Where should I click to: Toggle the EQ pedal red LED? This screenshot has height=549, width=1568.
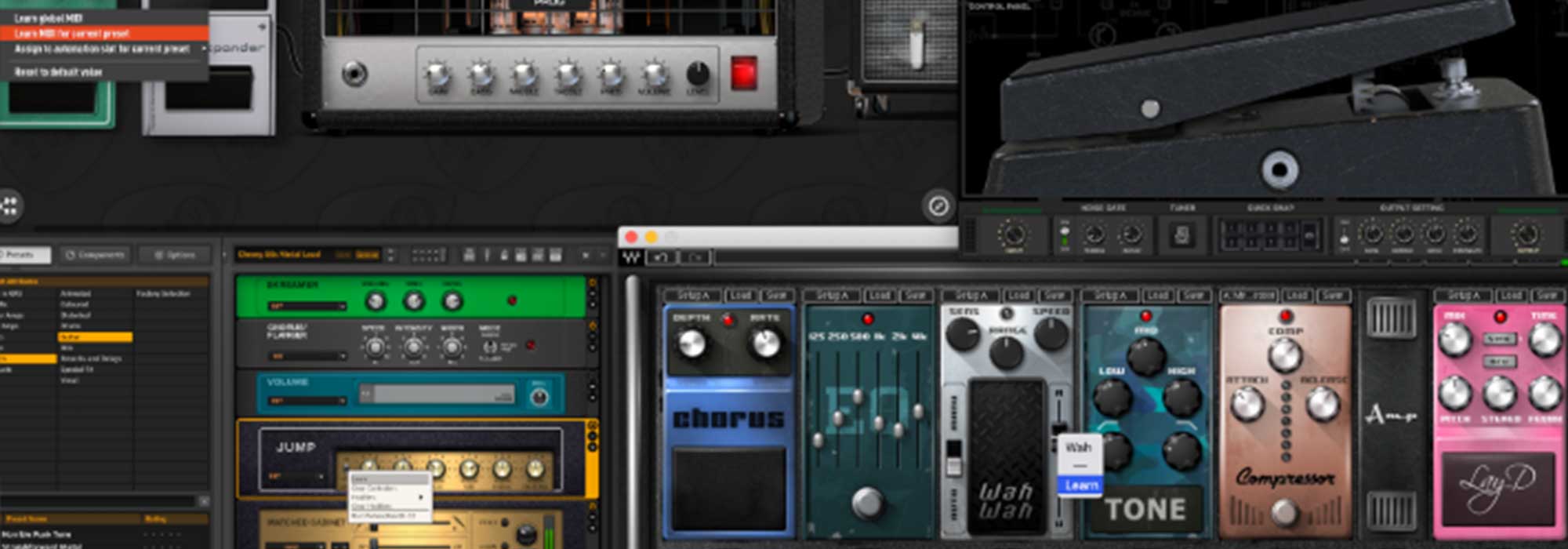(x=868, y=318)
